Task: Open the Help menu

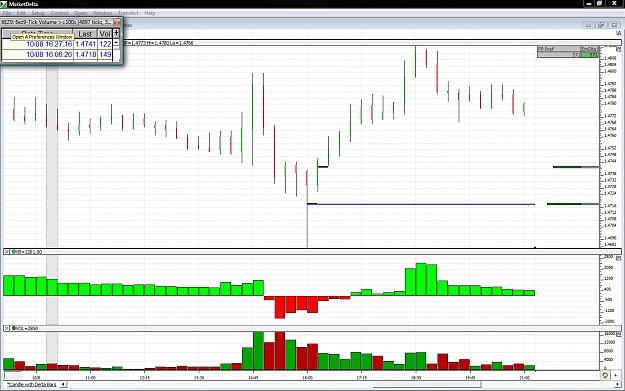Action: (150, 13)
